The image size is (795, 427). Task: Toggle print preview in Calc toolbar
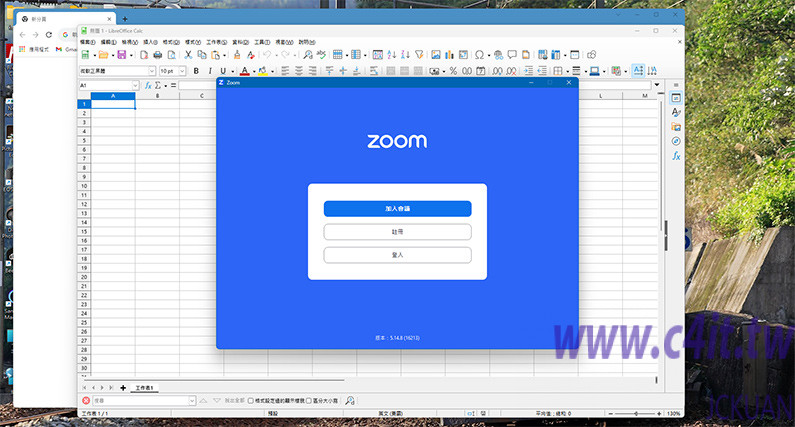pyautogui.click(x=171, y=55)
